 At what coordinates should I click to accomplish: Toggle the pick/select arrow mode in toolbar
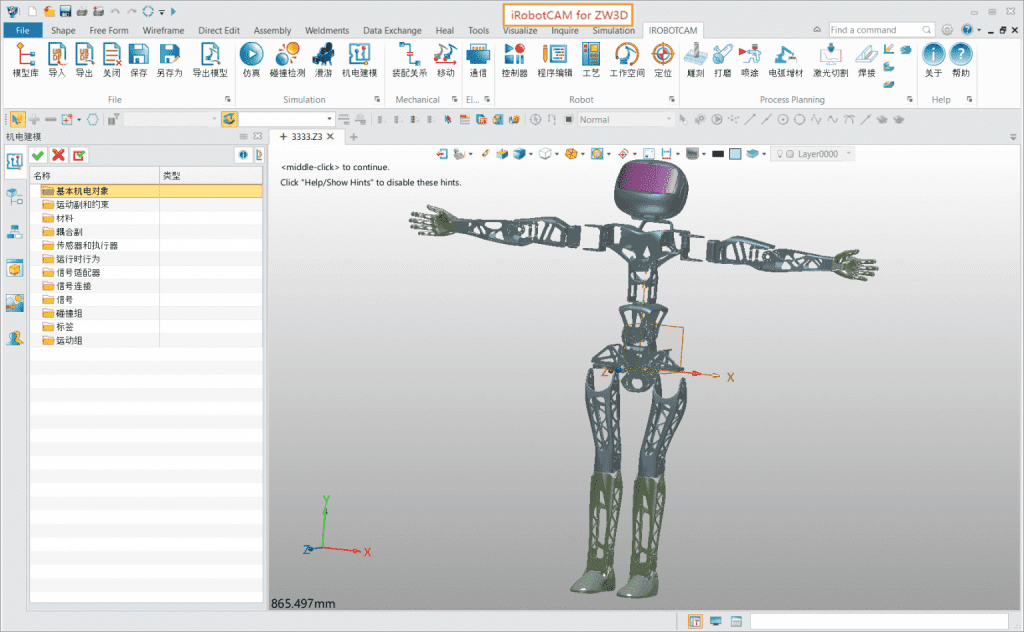pos(16,119)
